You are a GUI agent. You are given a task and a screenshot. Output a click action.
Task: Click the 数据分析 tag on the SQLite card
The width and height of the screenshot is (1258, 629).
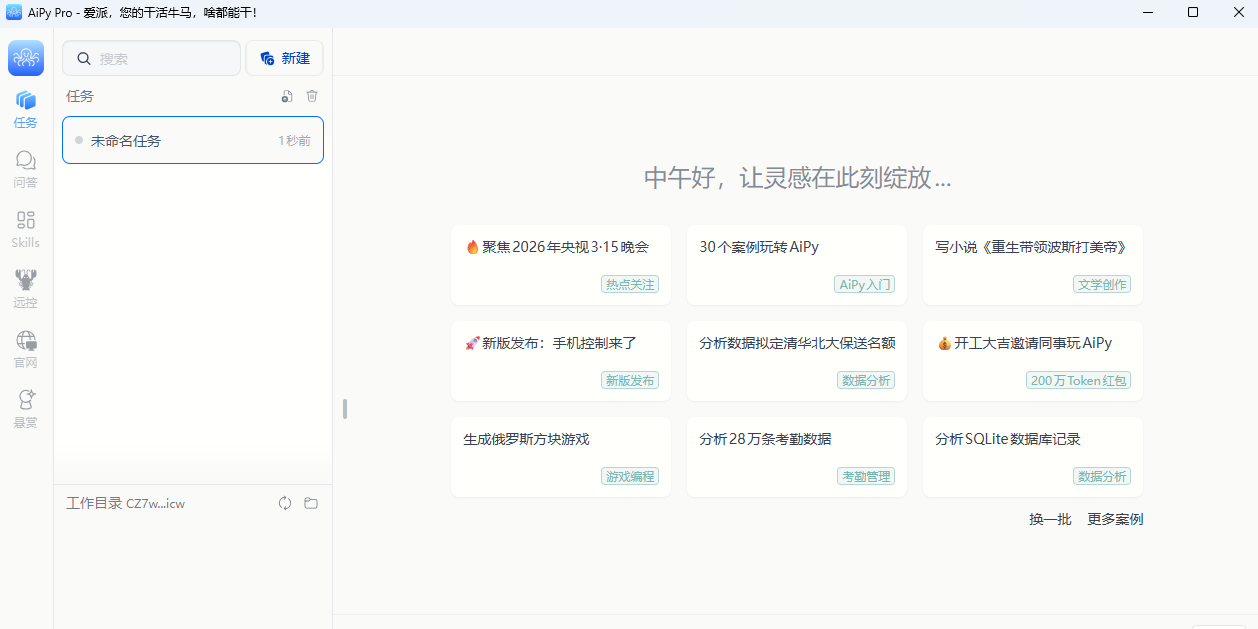point(1102,476)
